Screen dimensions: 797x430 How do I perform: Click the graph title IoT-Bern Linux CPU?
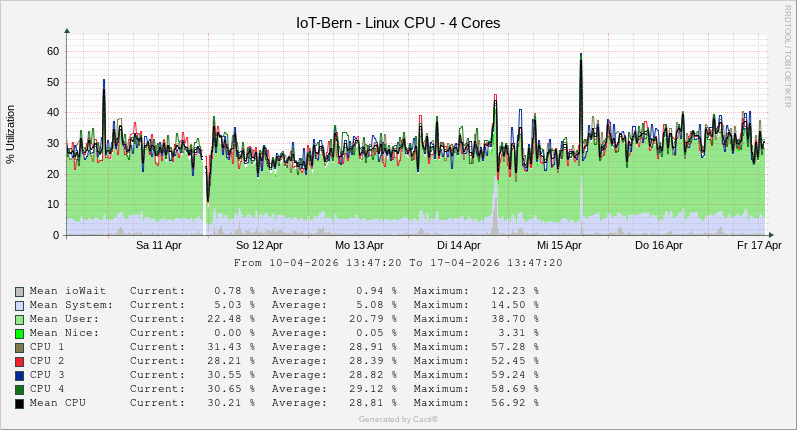pyautogui.click(x=398, y=22)
